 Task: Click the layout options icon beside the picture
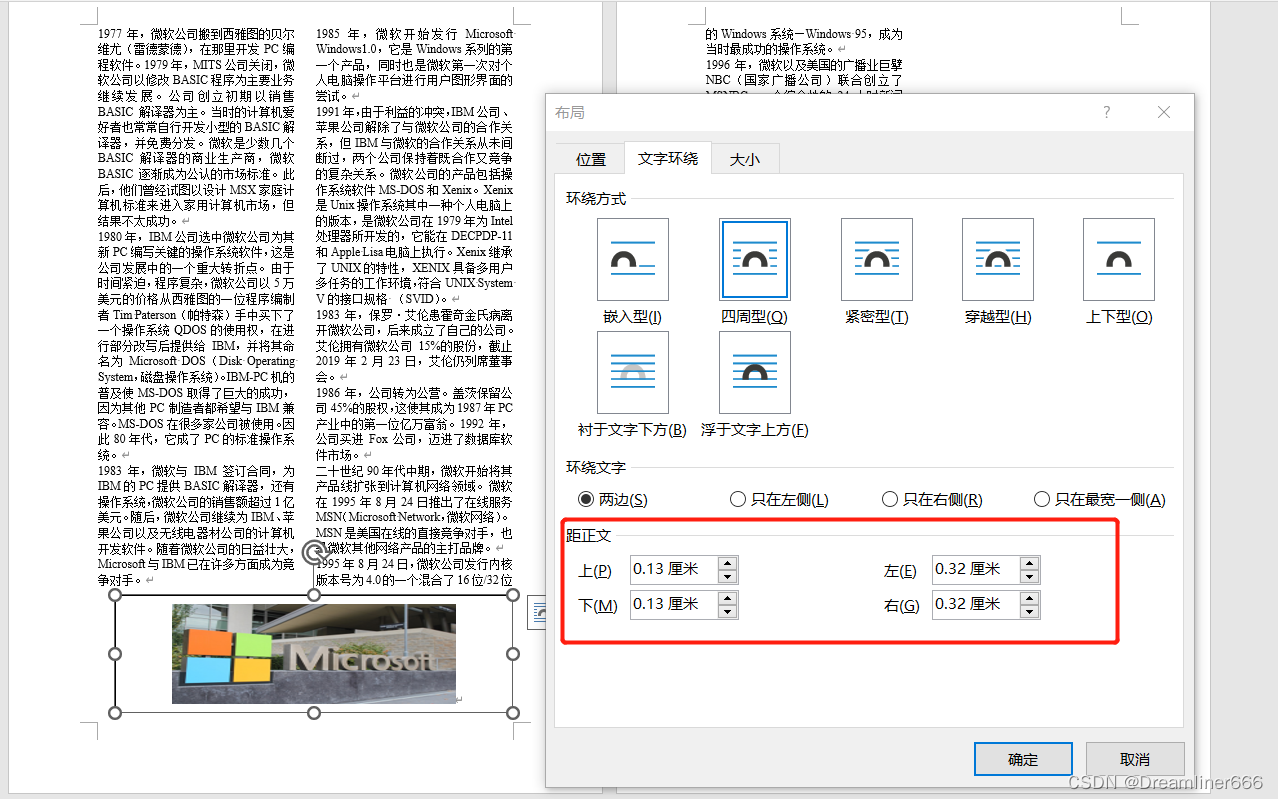[x=538, y=613]
